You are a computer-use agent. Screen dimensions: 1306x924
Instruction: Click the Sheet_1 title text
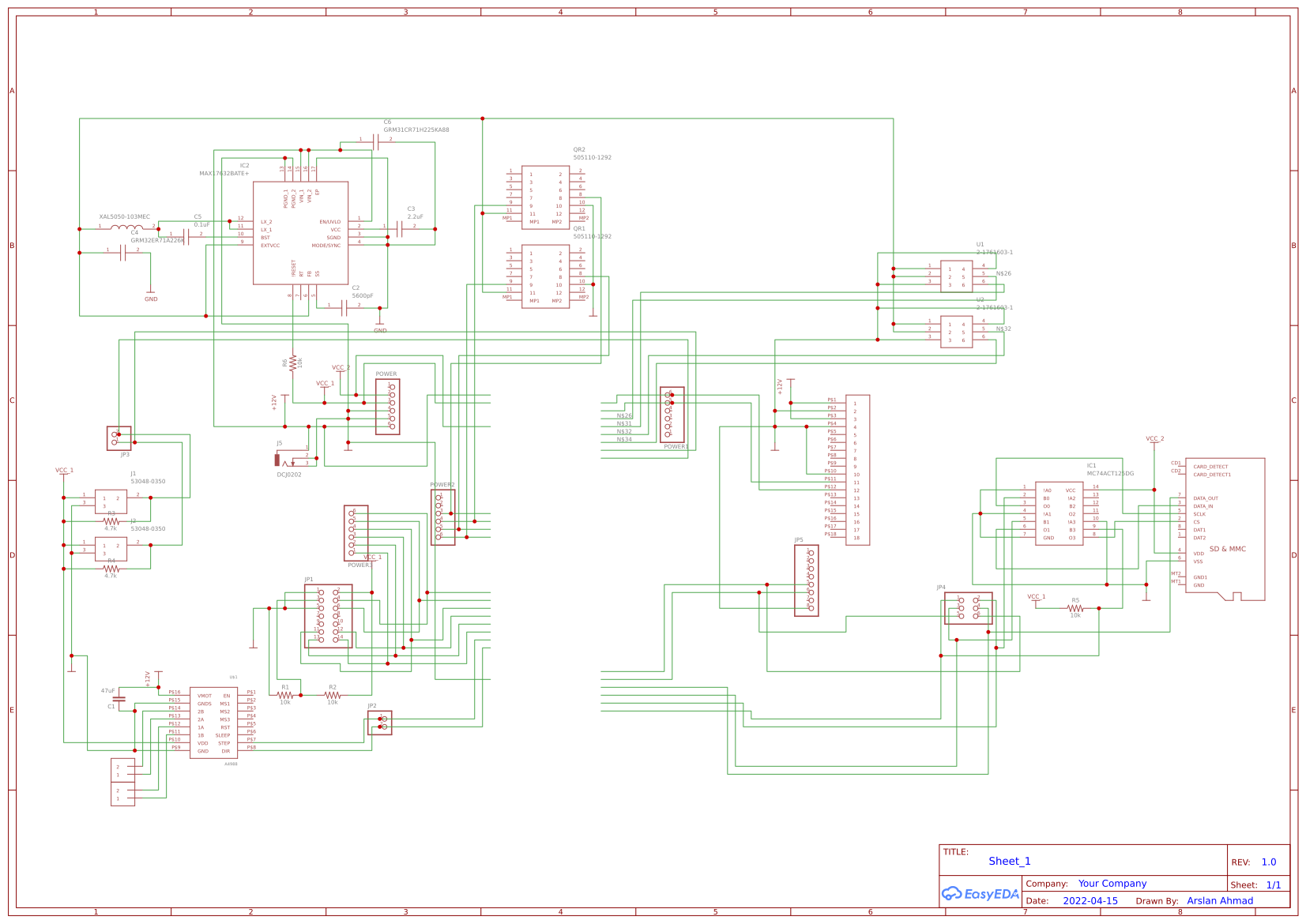click(x=1009, y=862)
